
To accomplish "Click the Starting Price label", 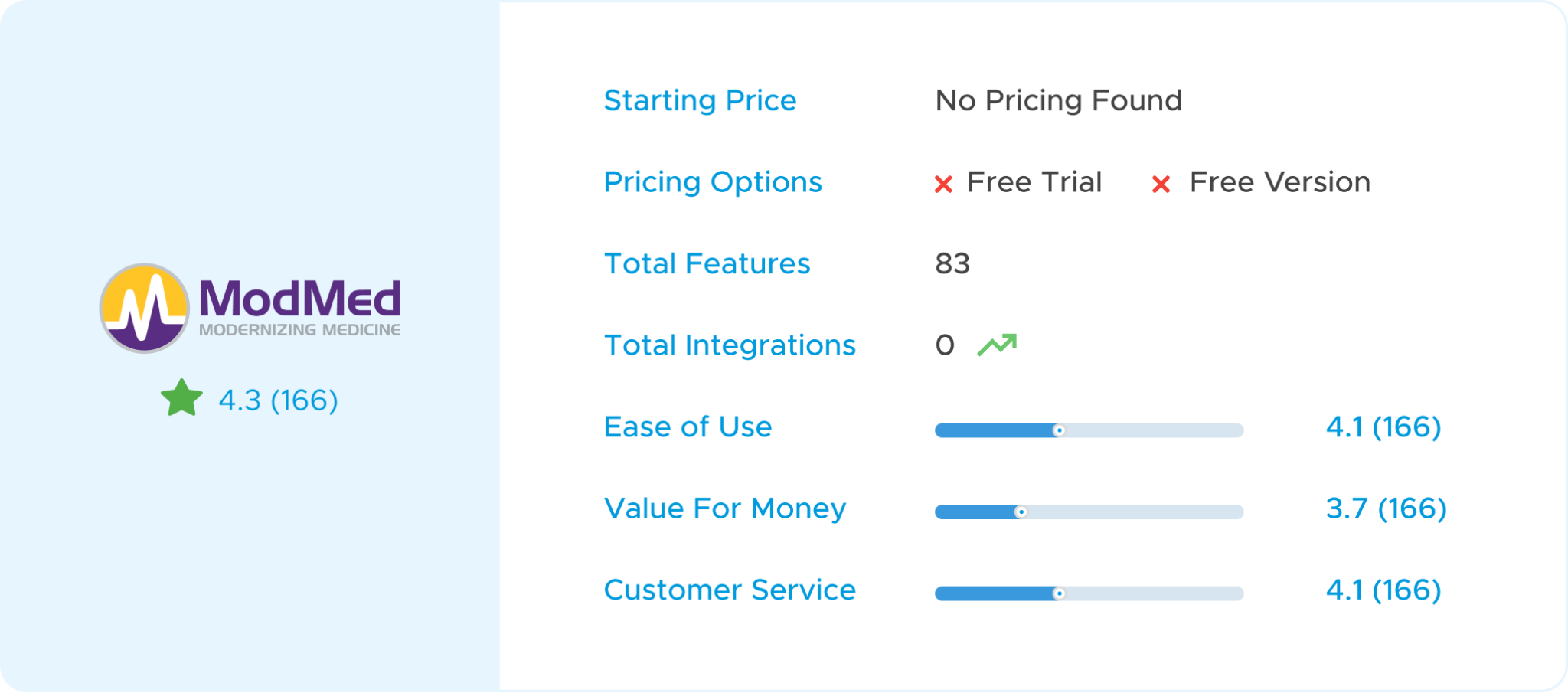I will point(700,100).
